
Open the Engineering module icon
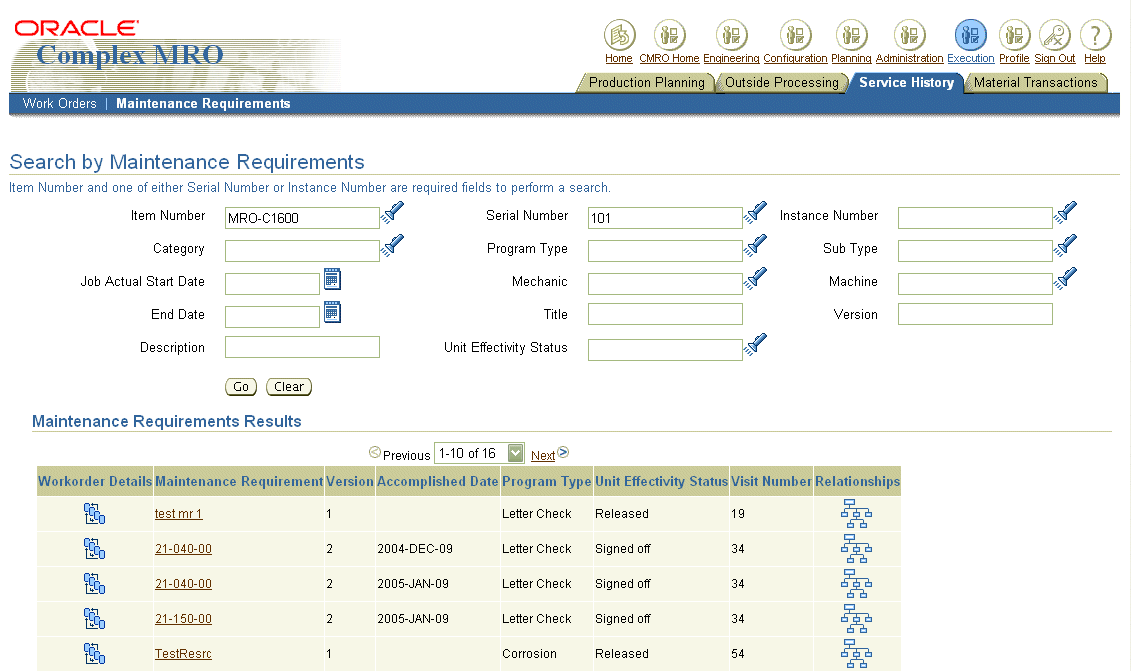tap(731, 35)
